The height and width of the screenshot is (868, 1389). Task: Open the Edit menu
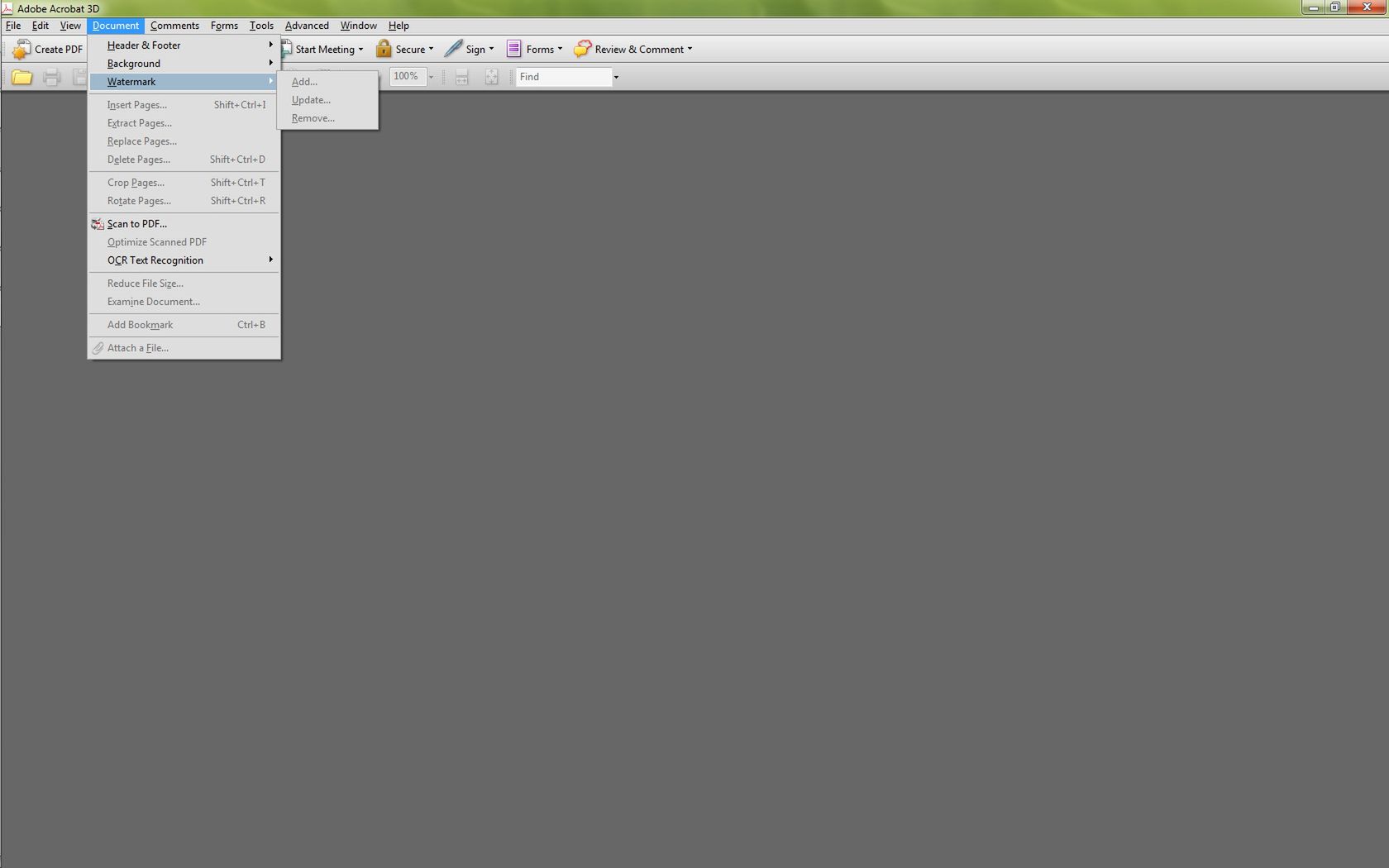[41, 26]
